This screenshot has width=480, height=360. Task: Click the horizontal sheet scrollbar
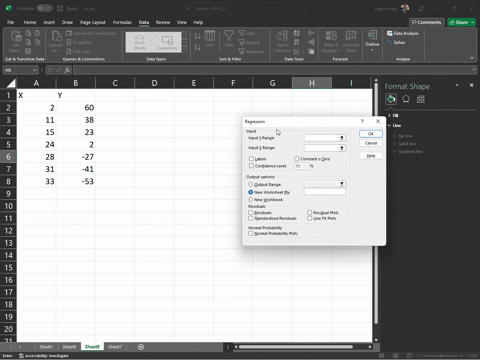pos(296,347)
